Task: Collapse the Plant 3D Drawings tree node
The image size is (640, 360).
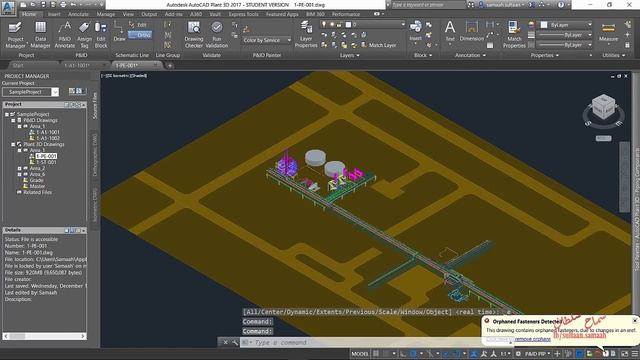Action: (x=13, y=144)
